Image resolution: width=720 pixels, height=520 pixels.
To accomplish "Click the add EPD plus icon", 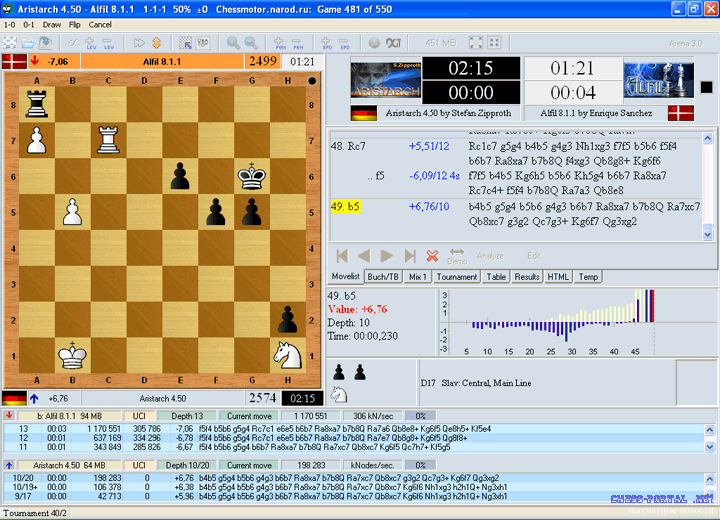I will (x=326, y=43).
